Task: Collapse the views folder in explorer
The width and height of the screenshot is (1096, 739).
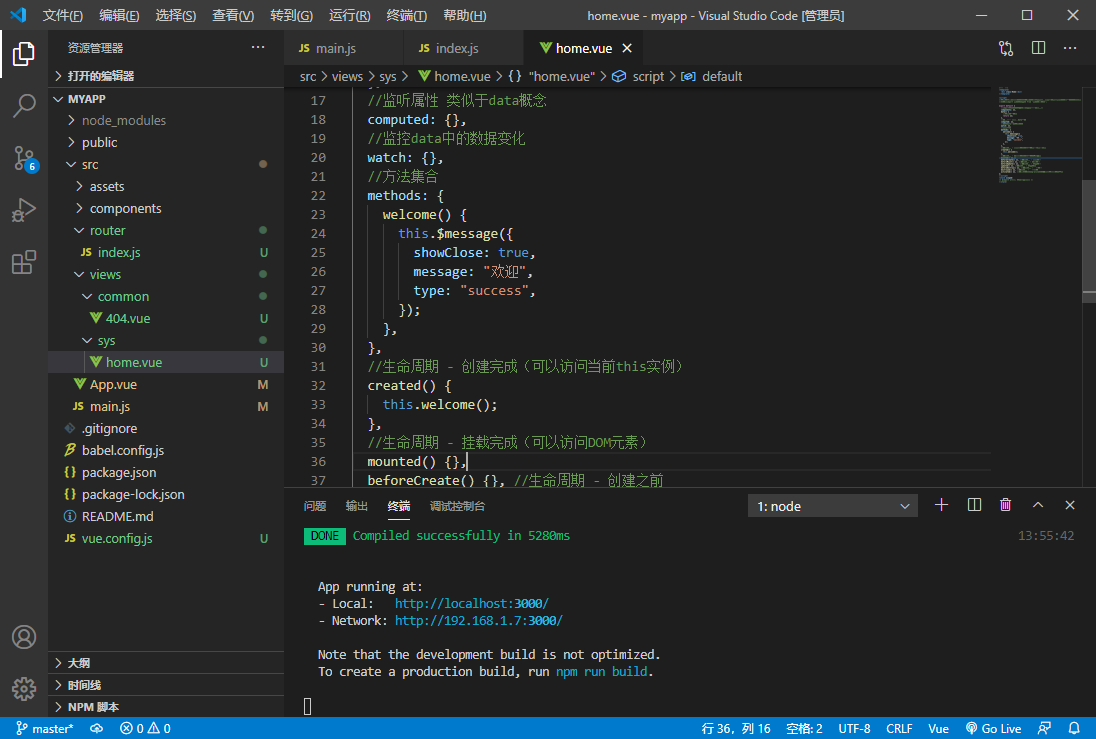Action: 105,274
